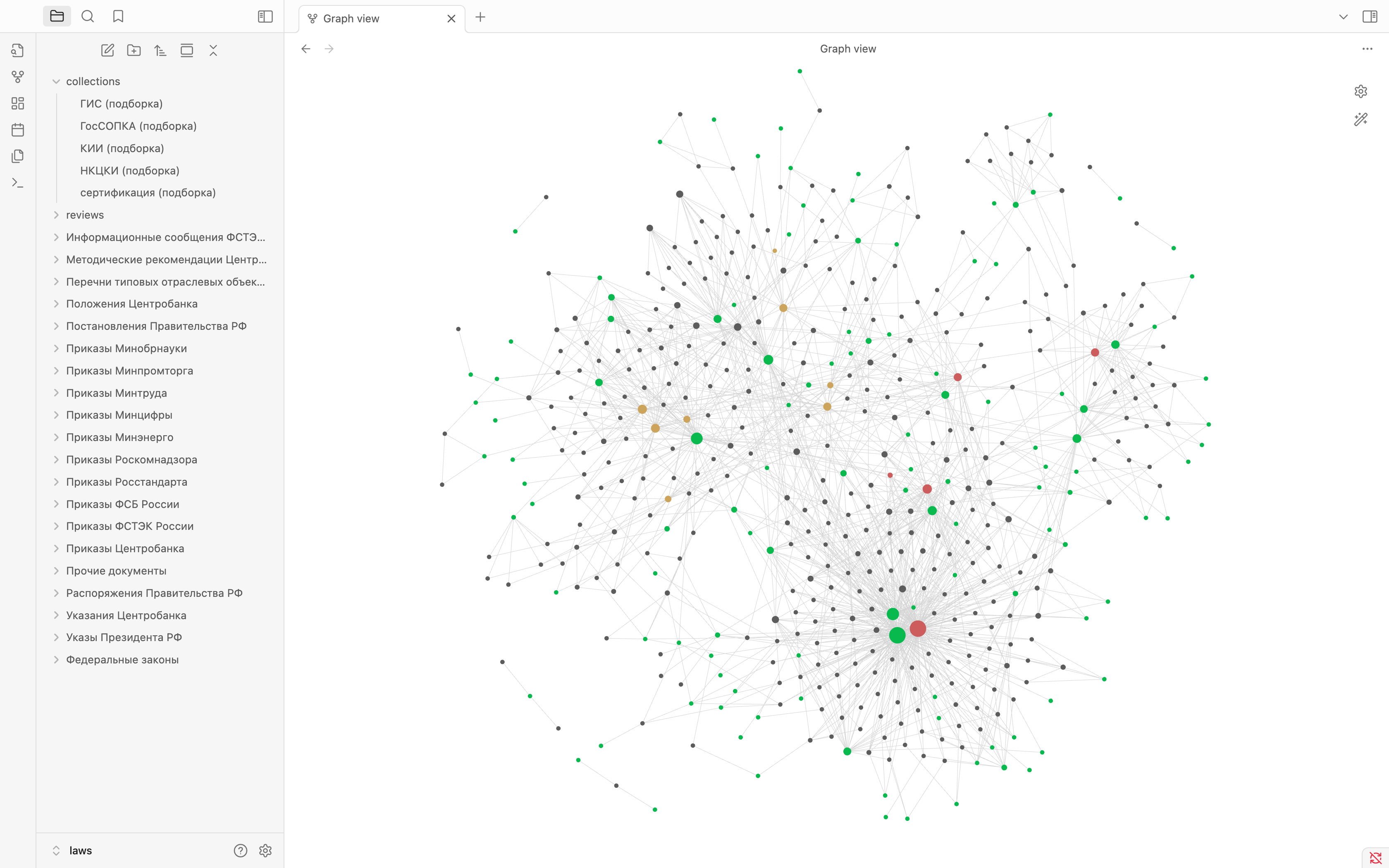Expand the reviews folder
Image resolution: width=1389 pixels, height=868 pixels.
(x=160, y=215)
